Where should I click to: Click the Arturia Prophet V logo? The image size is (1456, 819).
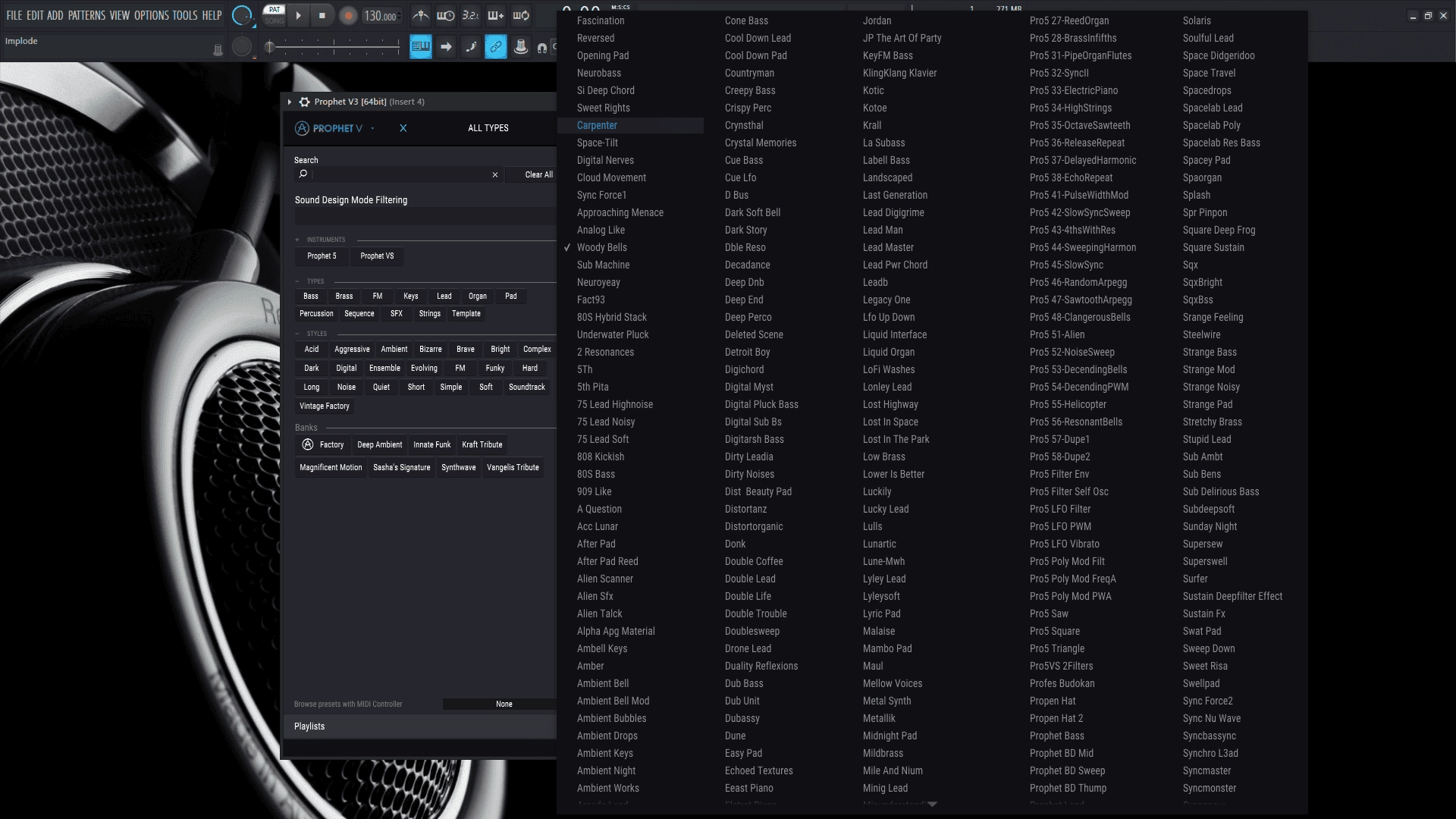(x=328, y=128)
